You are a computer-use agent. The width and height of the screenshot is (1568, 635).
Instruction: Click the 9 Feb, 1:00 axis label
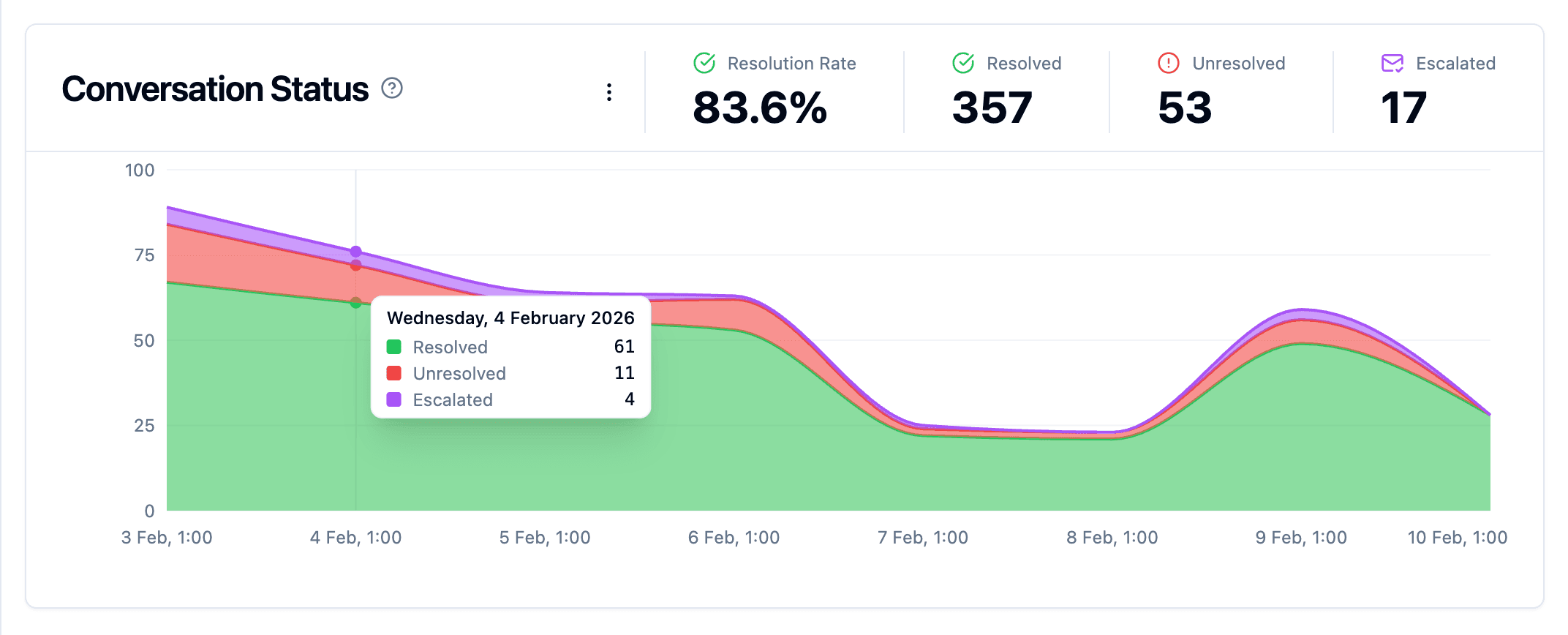(1300, 538)
